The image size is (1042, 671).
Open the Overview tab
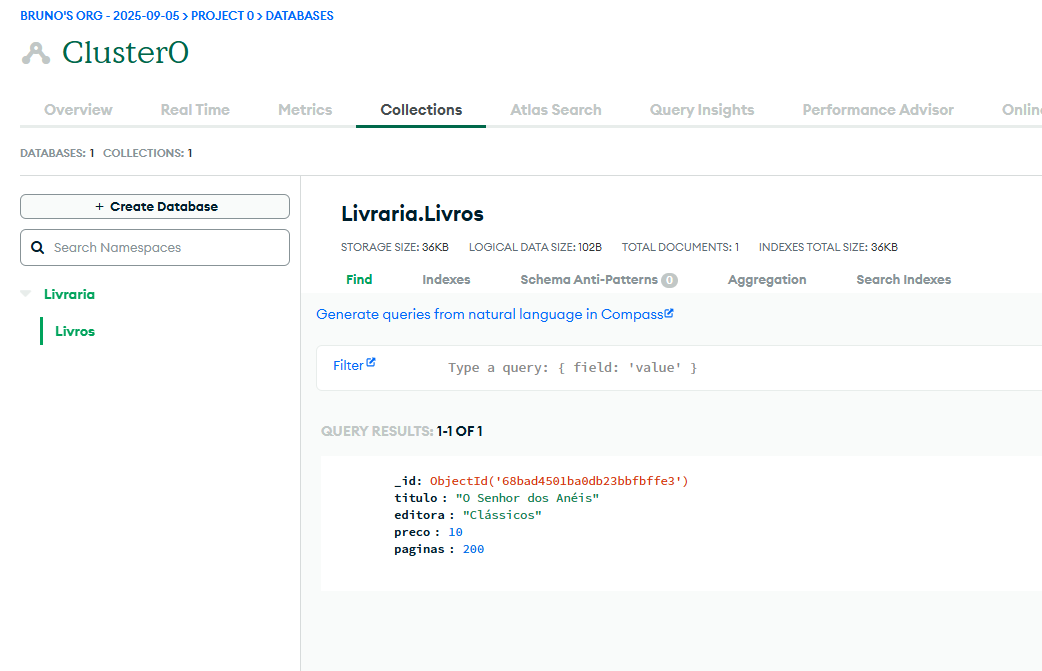[x=78, y=110]
